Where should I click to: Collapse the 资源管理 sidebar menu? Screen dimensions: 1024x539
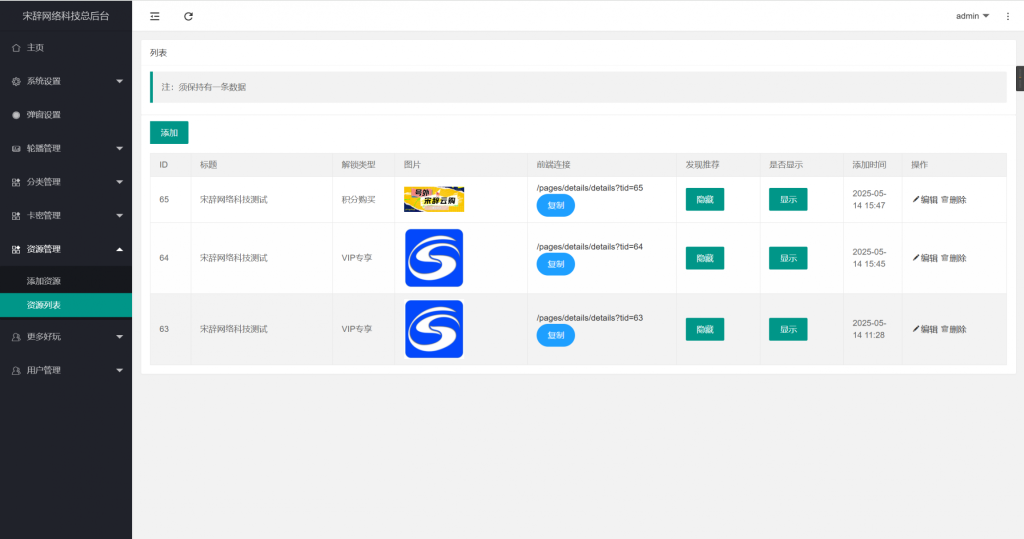tap(66, 249)
